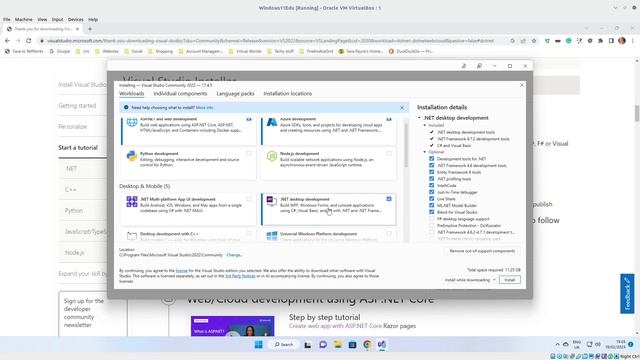Open the Bookmarks folder named Social

[x=133, y=51]
